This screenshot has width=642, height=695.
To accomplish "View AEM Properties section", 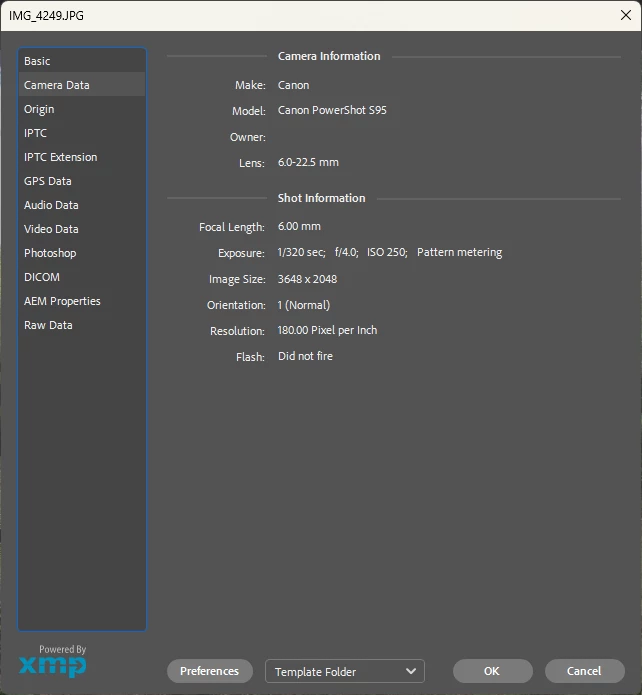I will click(x=82, y=301).
